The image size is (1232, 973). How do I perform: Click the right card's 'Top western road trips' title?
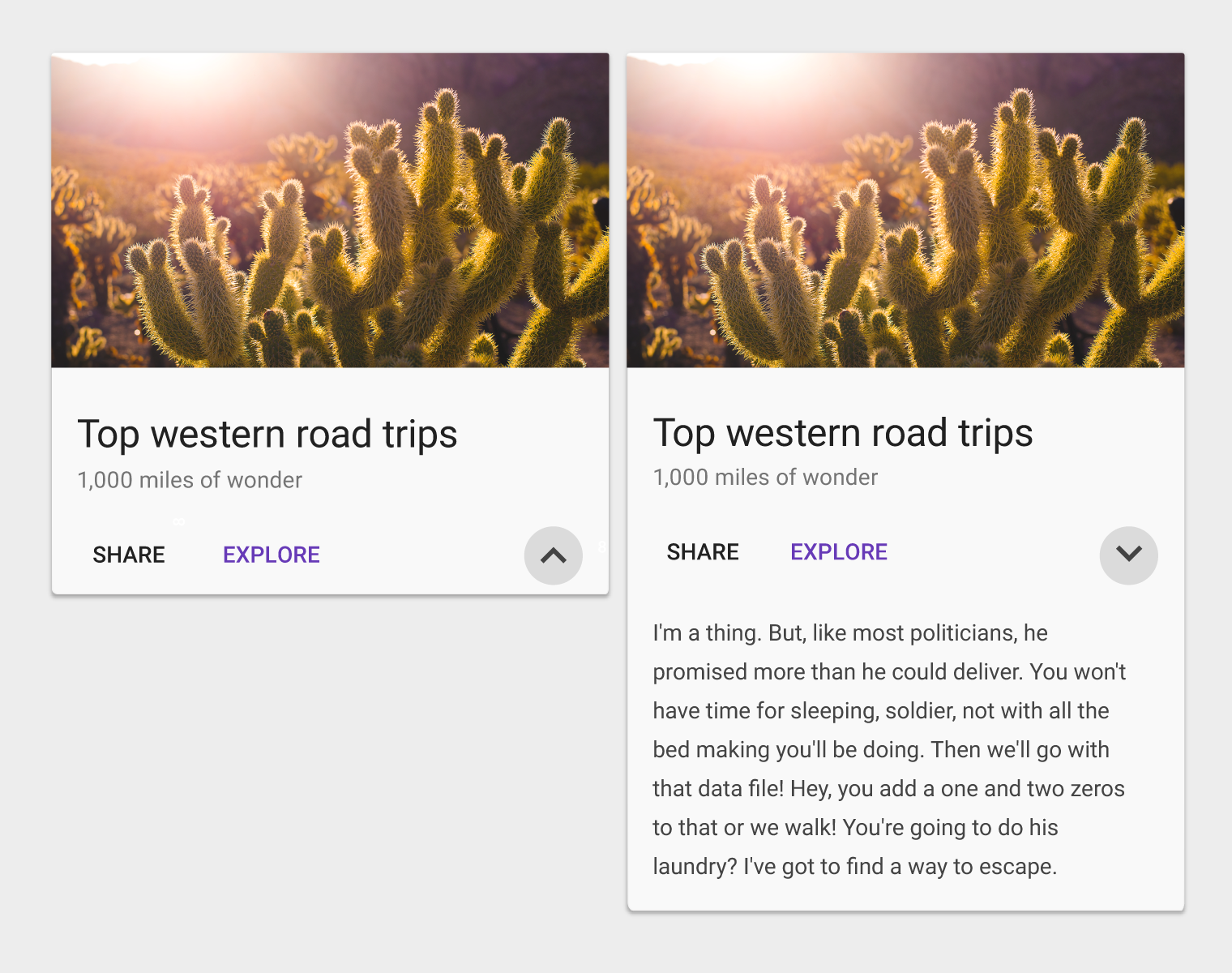843,433
